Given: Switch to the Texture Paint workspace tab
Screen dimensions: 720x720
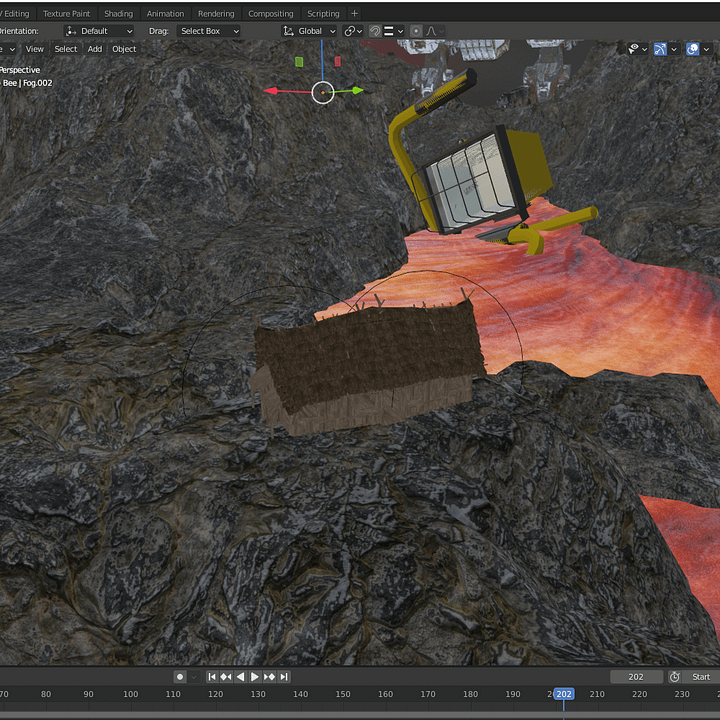Looking at the screenshot, I should tap(67, 14).
